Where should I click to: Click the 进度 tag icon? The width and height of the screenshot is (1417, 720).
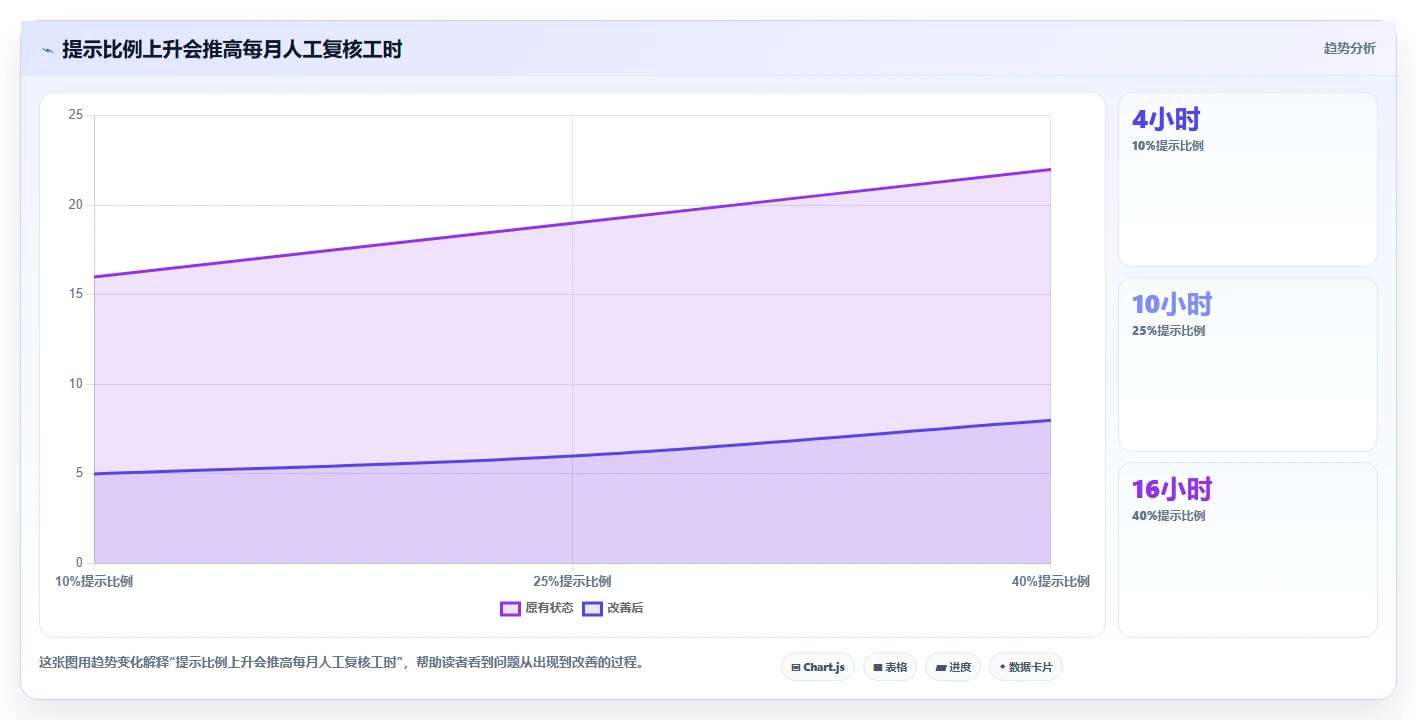(x=941, y=667)
